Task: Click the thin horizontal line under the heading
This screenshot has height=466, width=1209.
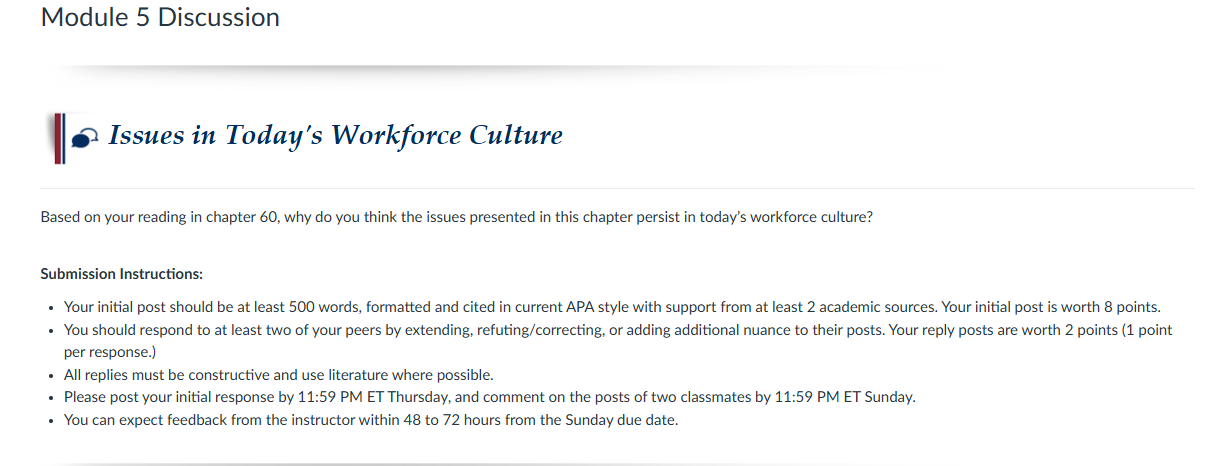Action: click(x=618, y=188)
